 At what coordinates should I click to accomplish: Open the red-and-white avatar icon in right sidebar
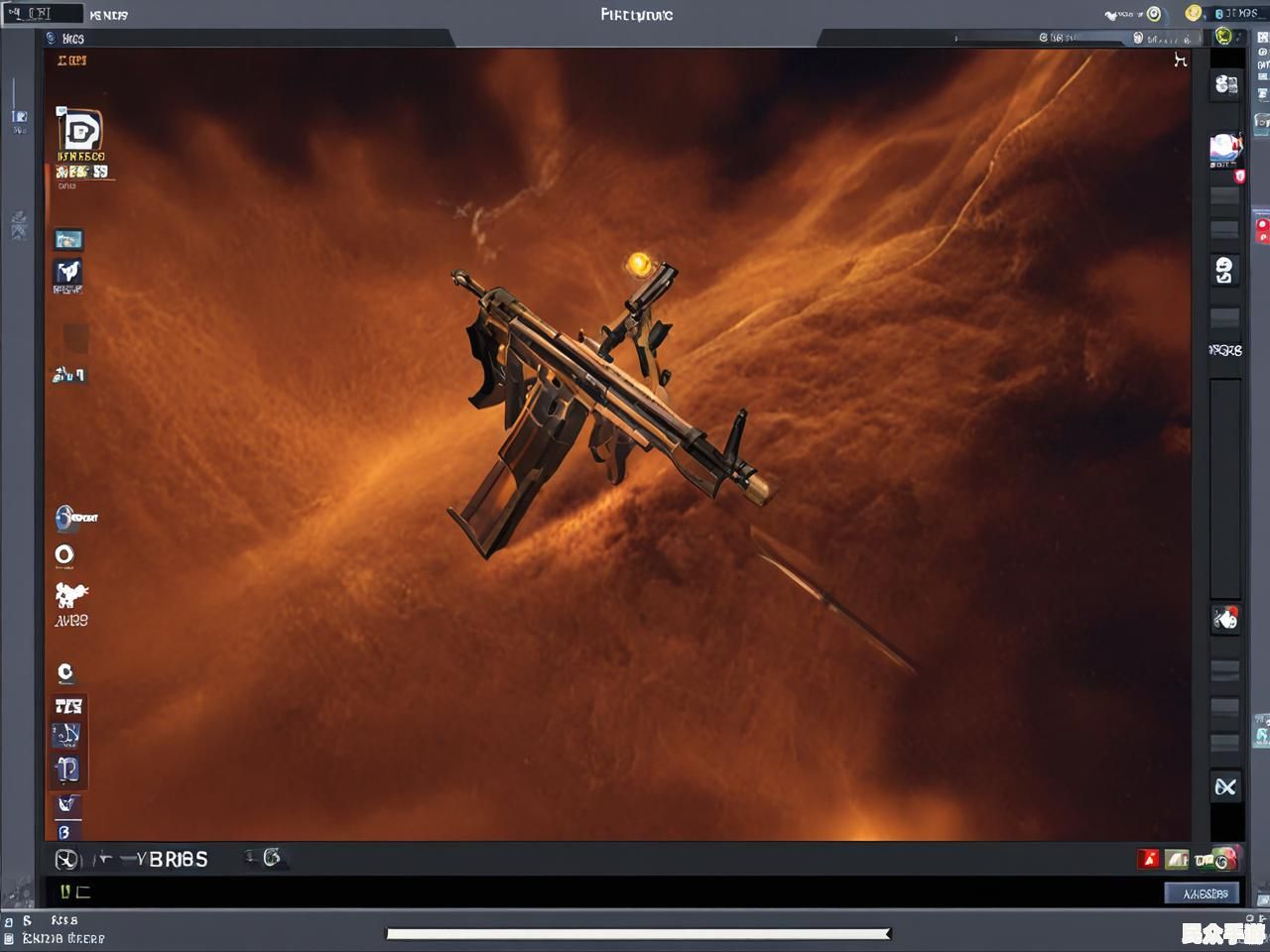point(1225,148)
